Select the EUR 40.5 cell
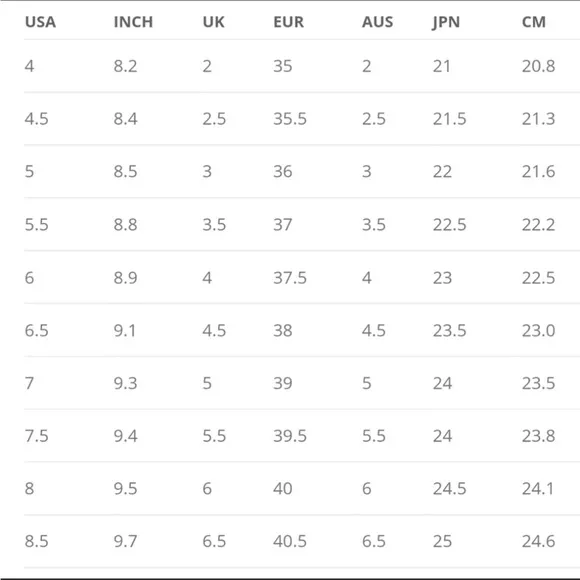 coord(290,542)
